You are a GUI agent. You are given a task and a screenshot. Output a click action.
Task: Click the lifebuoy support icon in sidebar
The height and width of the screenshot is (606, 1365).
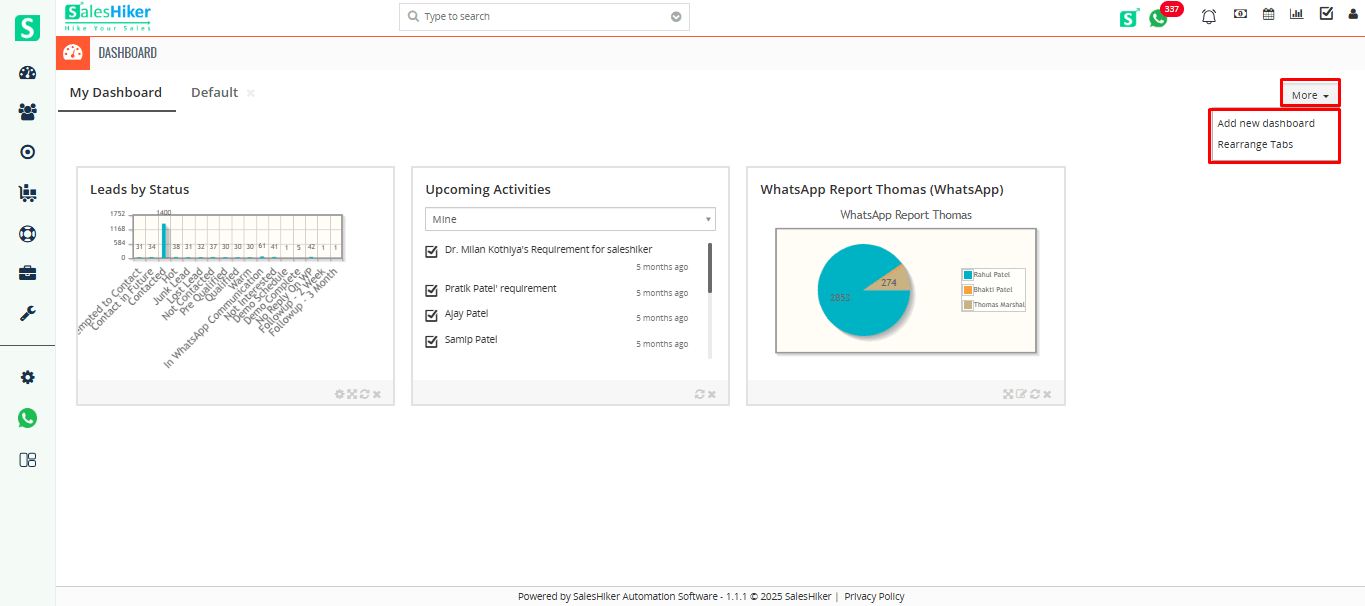[x=27, y=233]
